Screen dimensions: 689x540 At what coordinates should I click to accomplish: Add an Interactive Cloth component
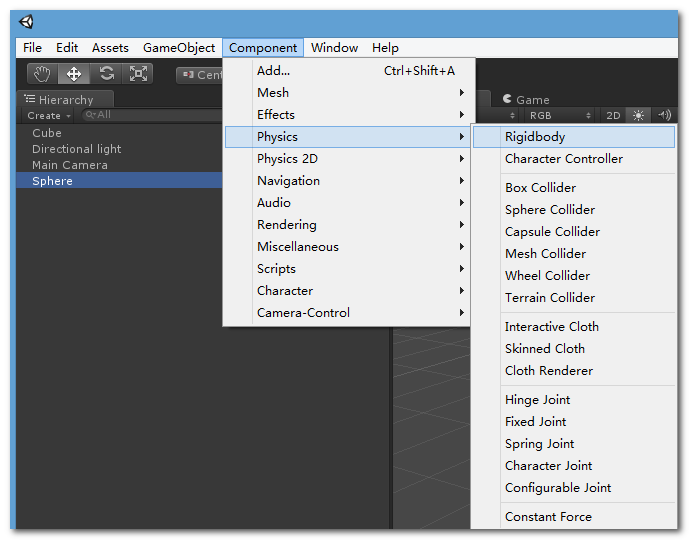pyautogui.click(x=574, y=326)
